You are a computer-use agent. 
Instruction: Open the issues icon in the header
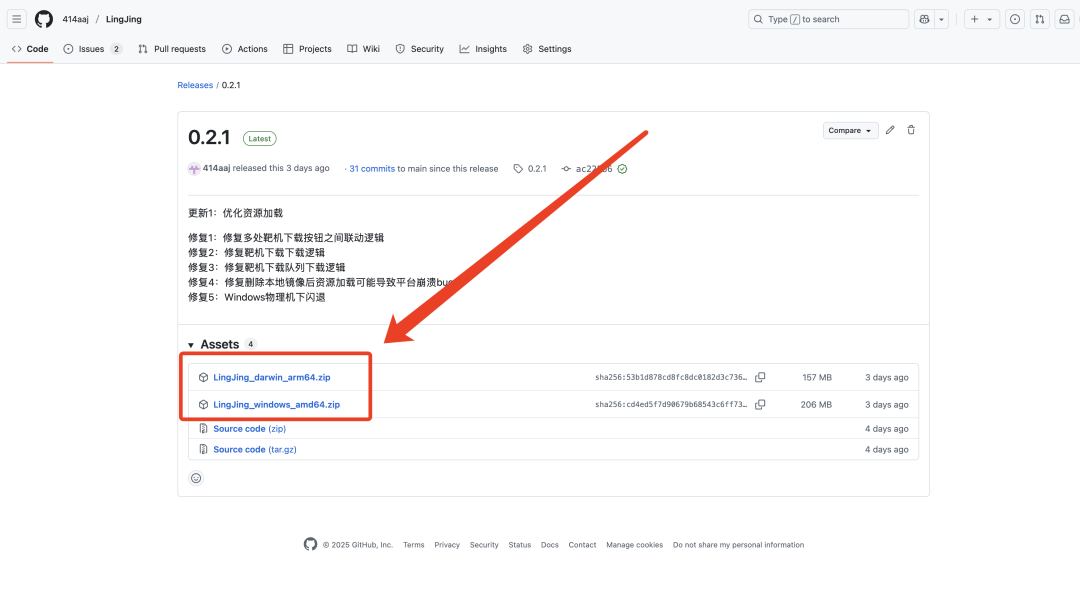[x=1015, y=19]
